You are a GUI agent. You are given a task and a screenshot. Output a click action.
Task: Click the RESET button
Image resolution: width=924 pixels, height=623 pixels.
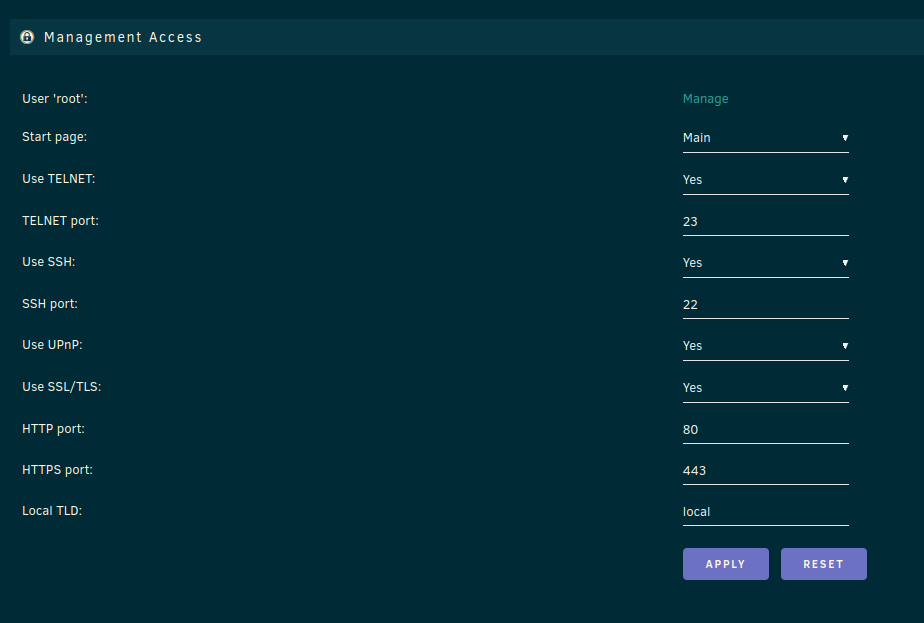pyautogui.click(x=823, y=564)
